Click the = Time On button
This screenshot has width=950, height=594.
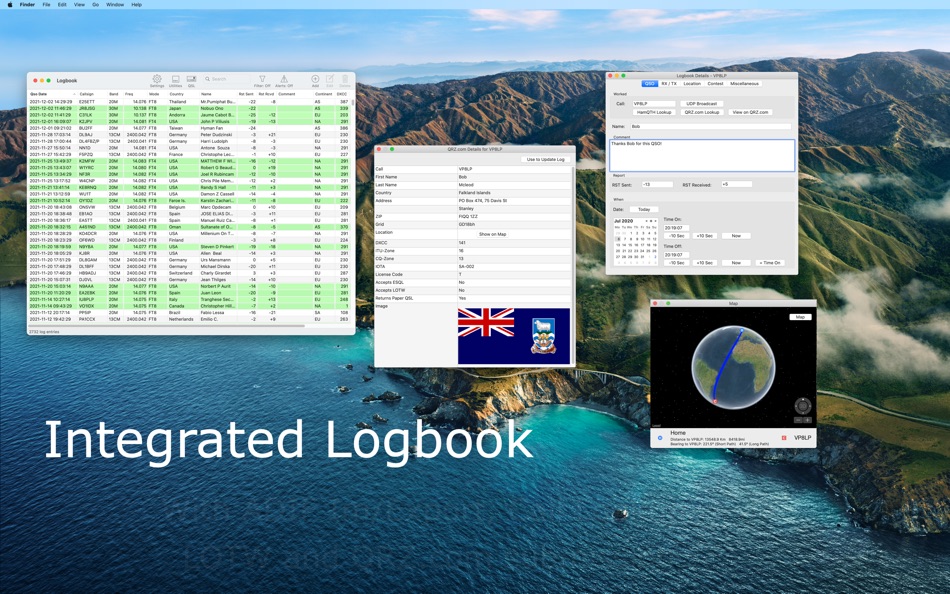pos(770,263)
